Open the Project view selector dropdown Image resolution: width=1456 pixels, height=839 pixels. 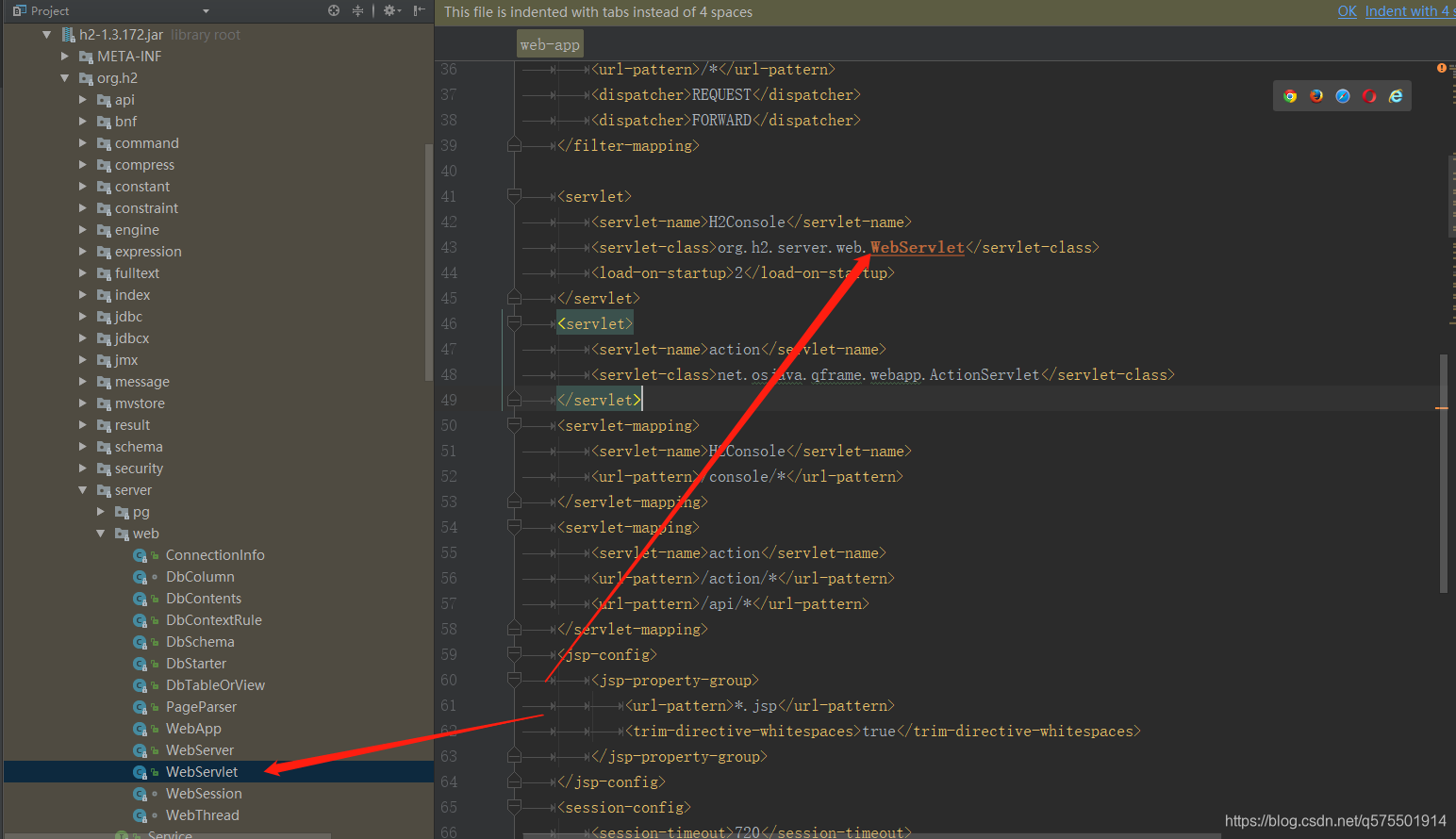coord(206,11)
